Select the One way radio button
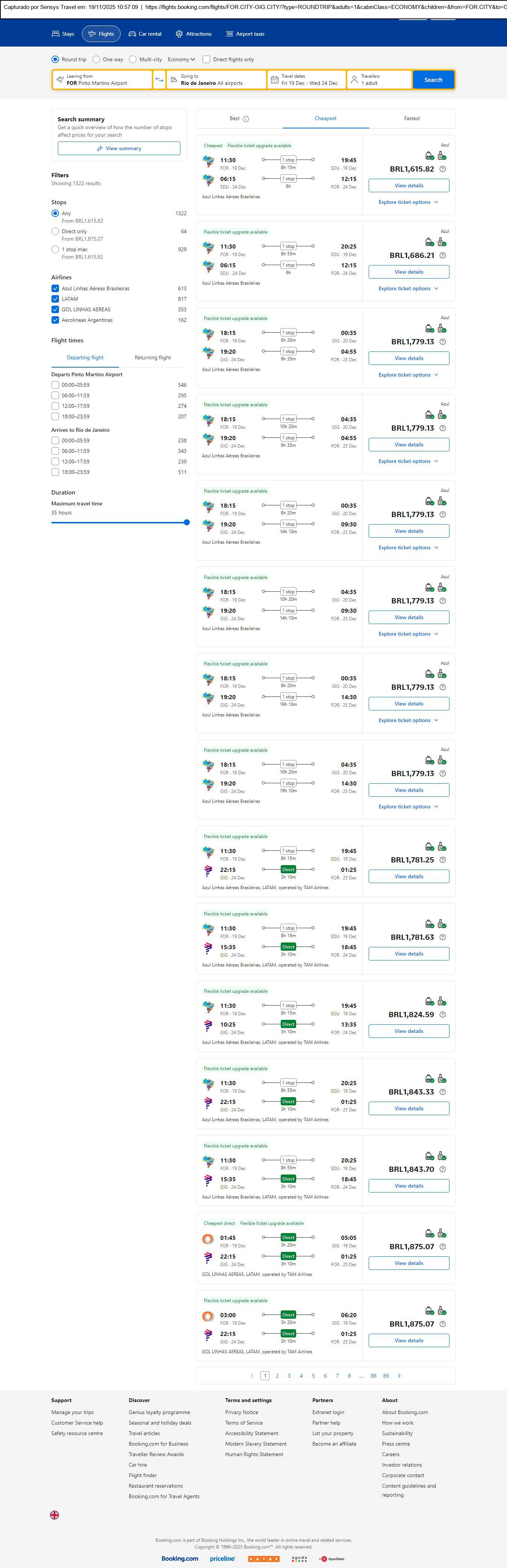Image resolution: width=507 pixels, height=1568 pixels. [x=96, y=60]
